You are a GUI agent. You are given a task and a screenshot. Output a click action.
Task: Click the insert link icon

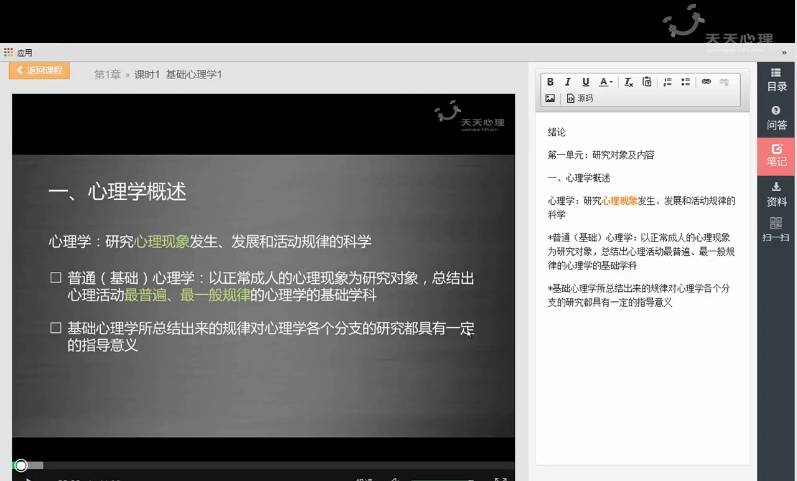pyautogui.click(x=706, y=82)
